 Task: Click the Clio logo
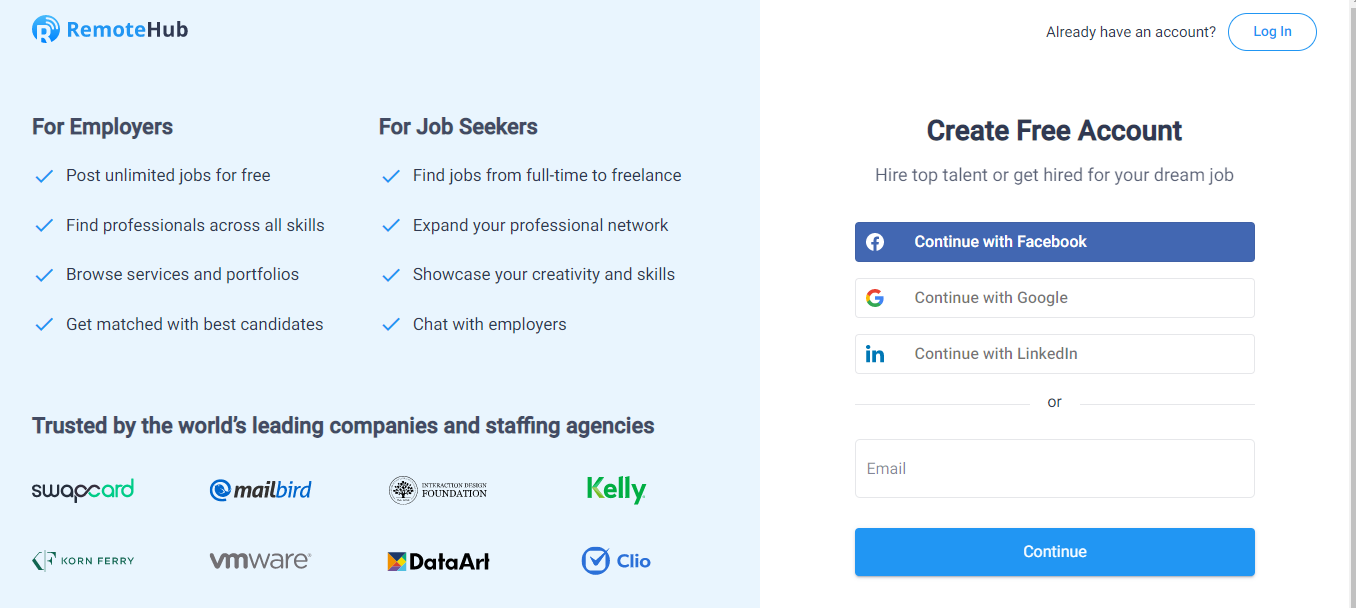tap(616, 561)
